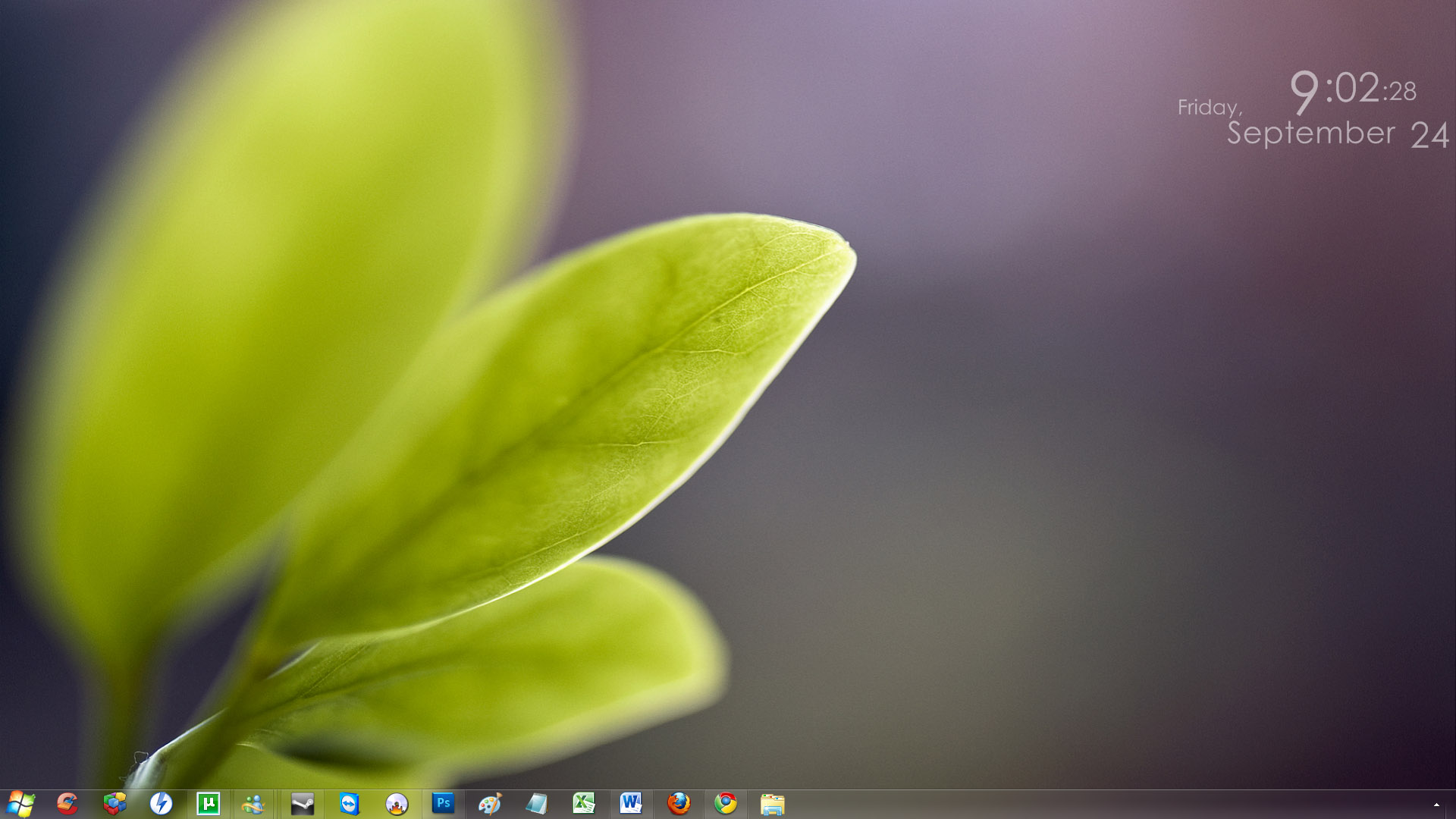Open Windows Explorer folder icon
This screenshot has width=1456, height=819.
point(772,803)
